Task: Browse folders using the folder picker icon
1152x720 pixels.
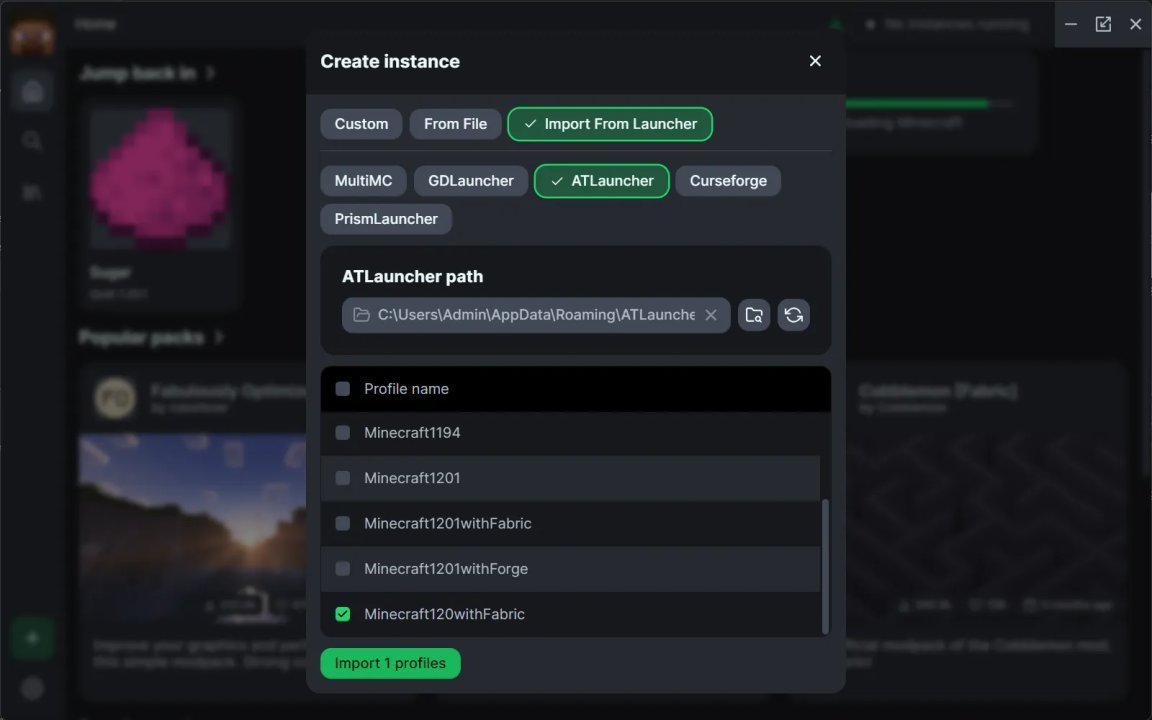Action: point(753,314)
